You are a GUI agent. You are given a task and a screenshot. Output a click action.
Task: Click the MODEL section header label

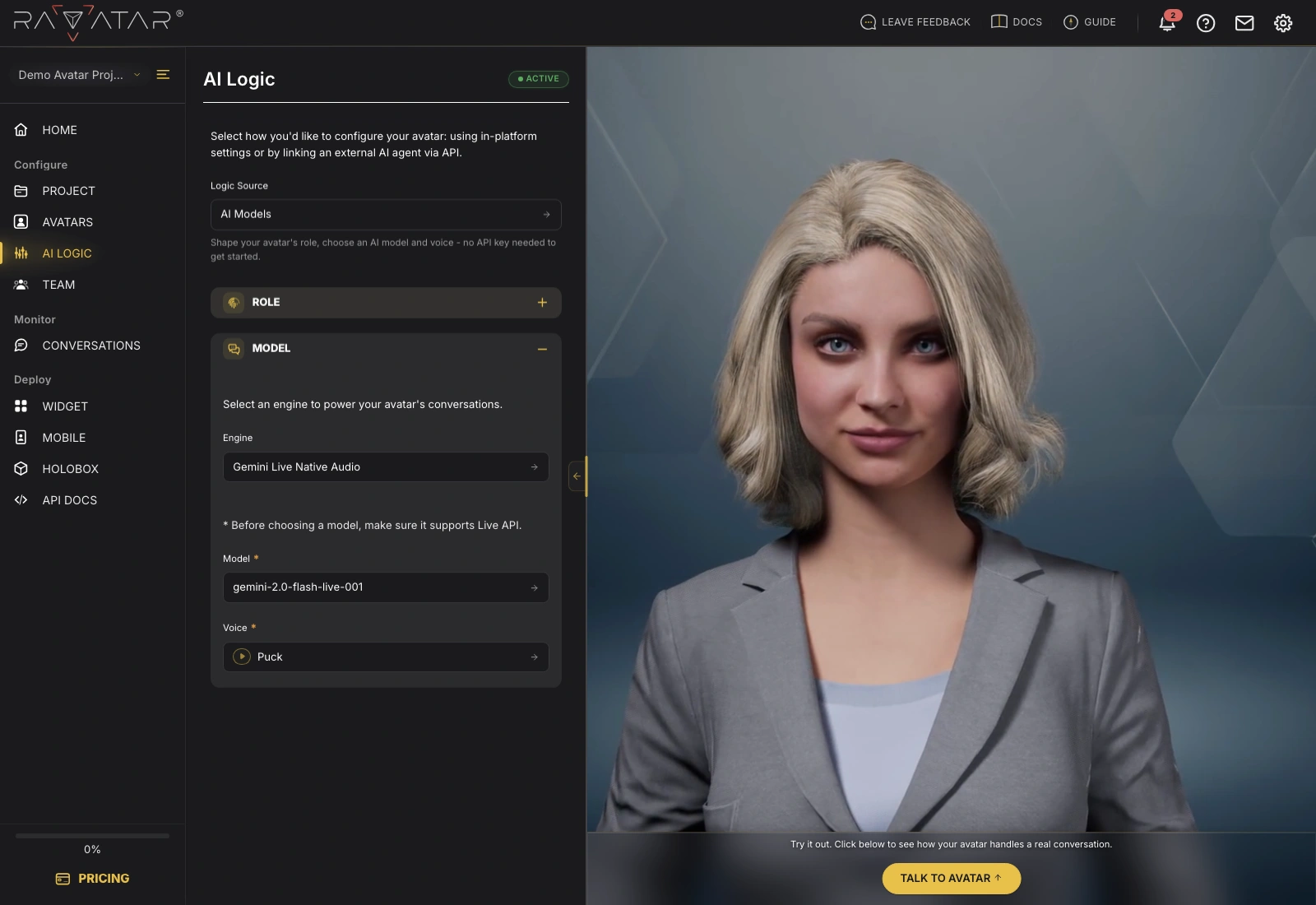point(271,349)
